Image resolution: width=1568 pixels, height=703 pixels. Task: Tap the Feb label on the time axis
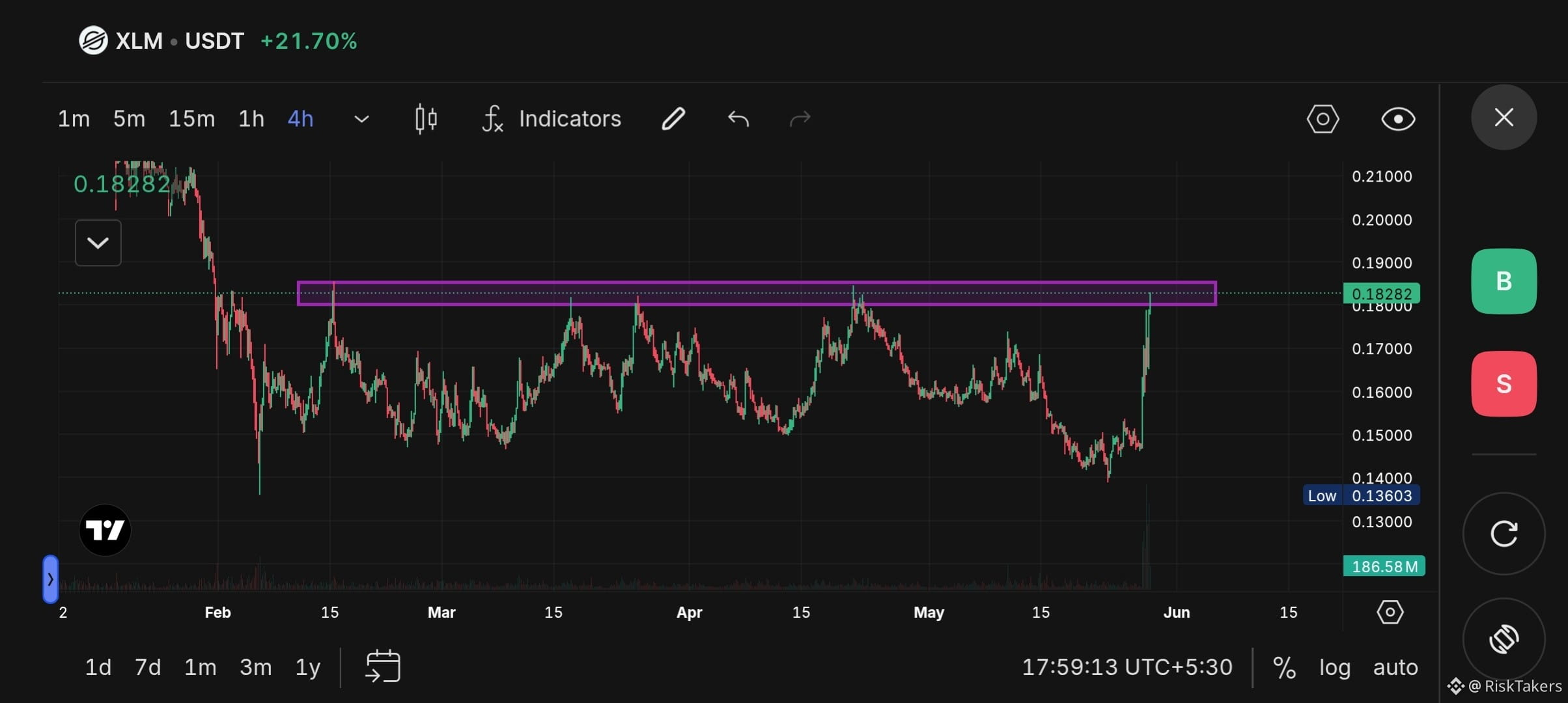(x=217, y=613)
